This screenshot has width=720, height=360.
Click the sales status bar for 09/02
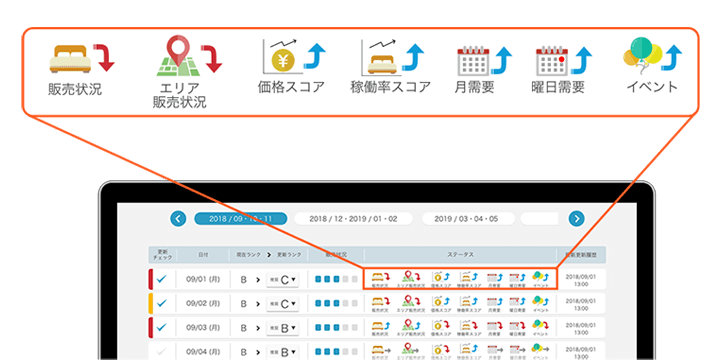pos(335,304)
